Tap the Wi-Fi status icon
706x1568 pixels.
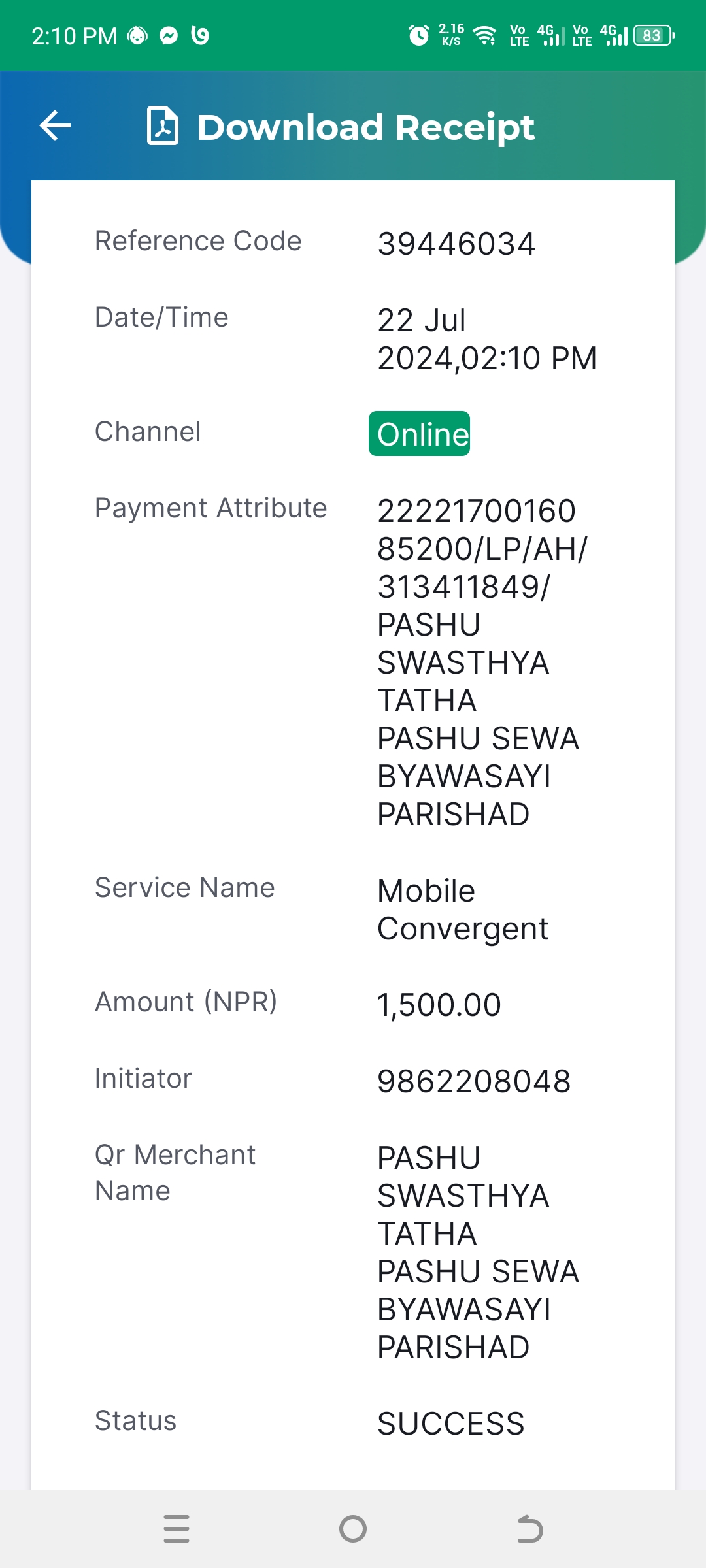click(485, 35)
